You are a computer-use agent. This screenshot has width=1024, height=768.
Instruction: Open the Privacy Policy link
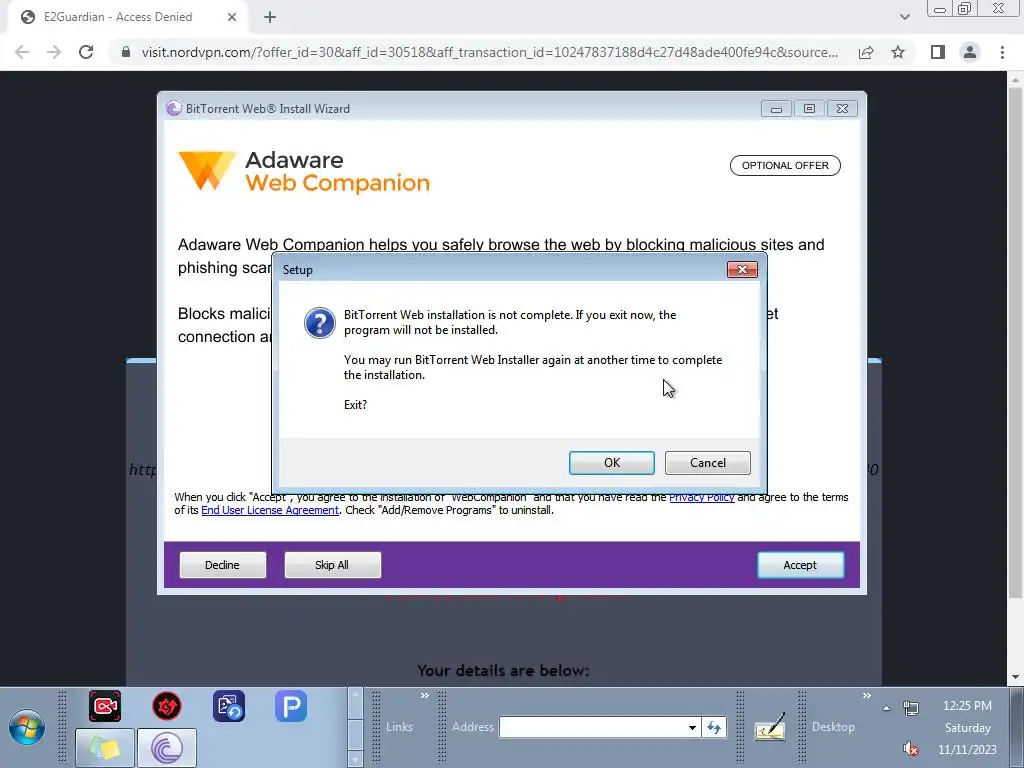point(701,498)
